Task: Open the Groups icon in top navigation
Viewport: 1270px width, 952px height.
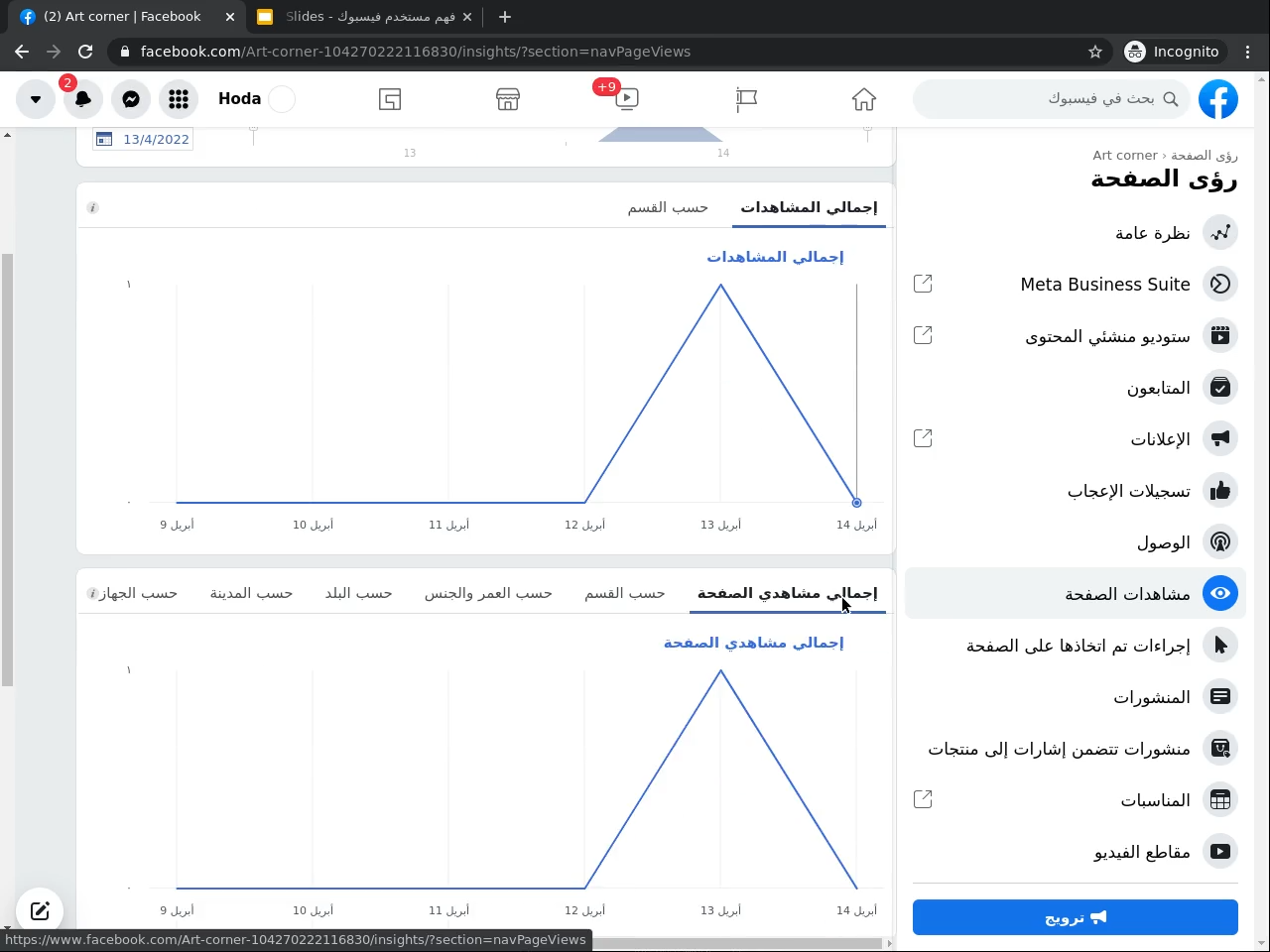Action: 390,99
